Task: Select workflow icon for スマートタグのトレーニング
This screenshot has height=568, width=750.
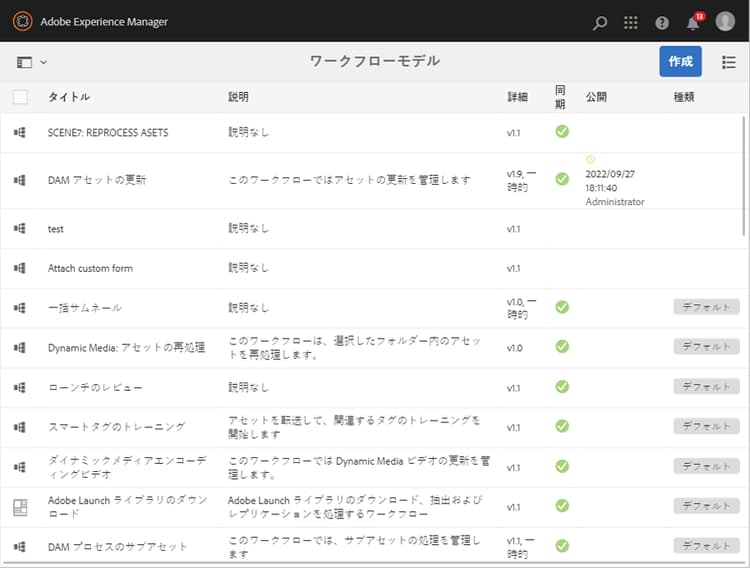Action: (20, 427)
